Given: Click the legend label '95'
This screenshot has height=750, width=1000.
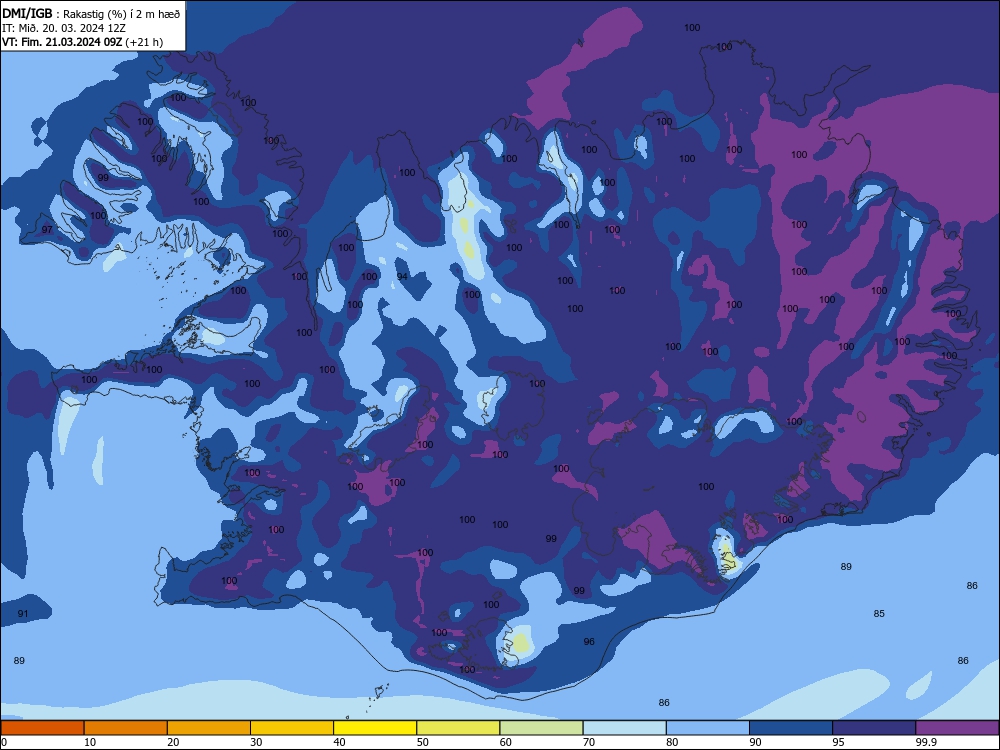Looking at the screenshot, I should (x=839, y=742).
